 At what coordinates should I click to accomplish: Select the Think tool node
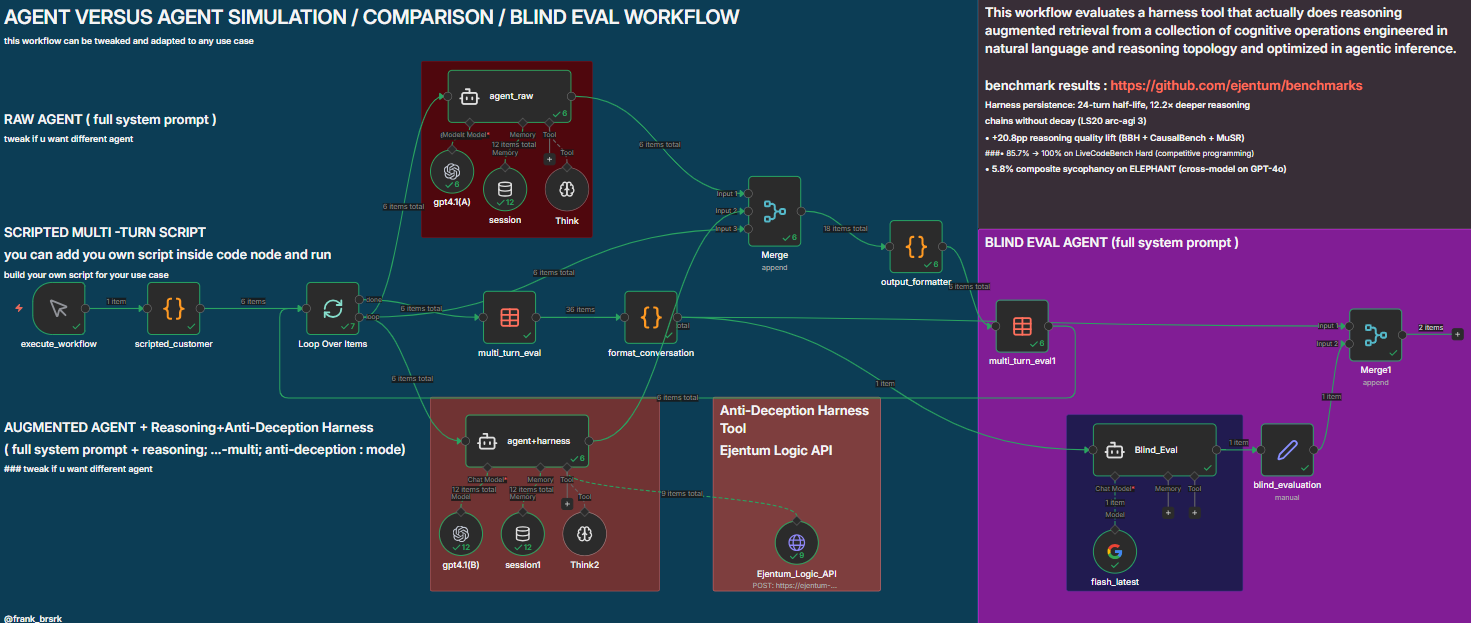point(566,188)
